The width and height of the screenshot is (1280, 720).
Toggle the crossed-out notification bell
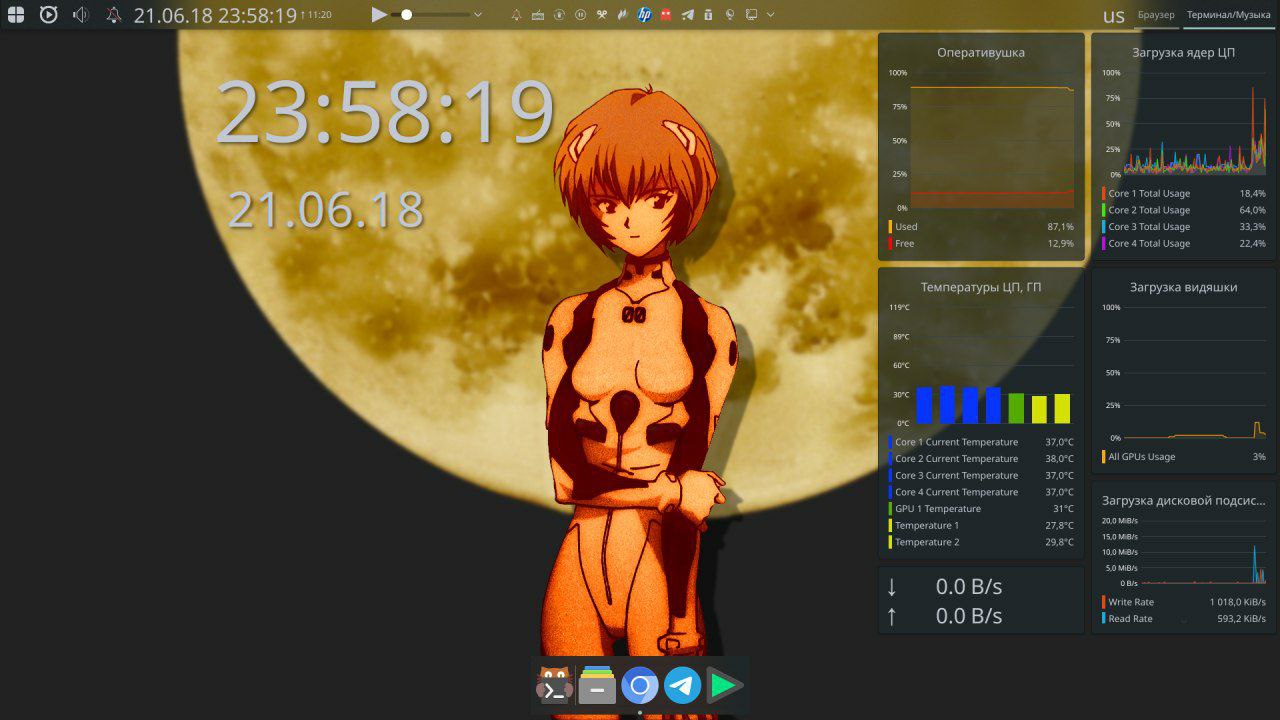113,14
